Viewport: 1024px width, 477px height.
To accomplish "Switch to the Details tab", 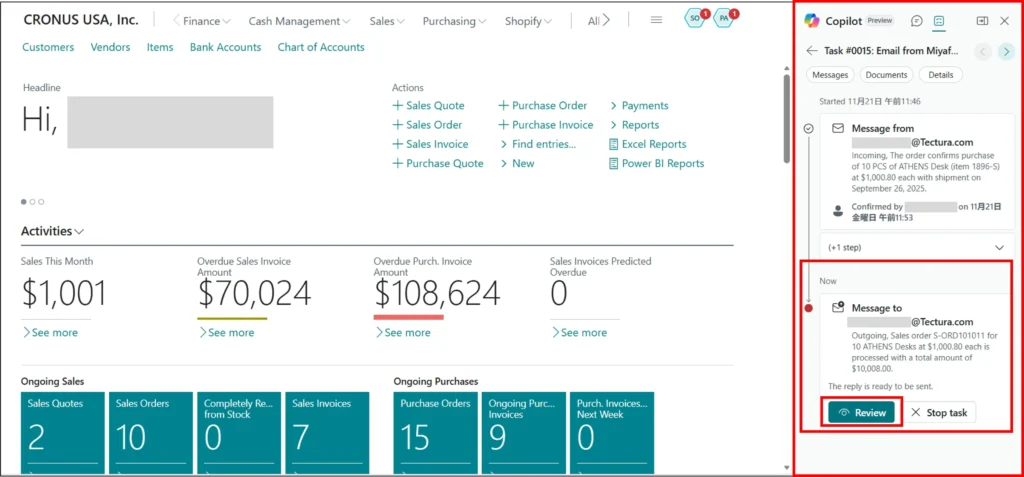I will [x=940, y=75].
